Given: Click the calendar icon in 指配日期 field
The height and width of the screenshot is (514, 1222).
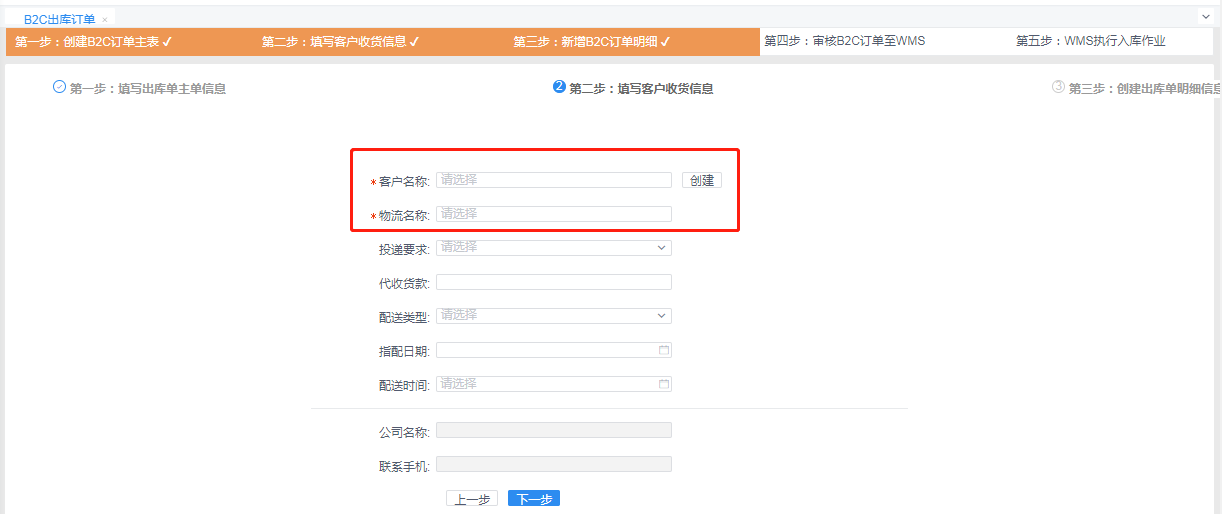Looking at the screenshot, I should coord(664,351).
